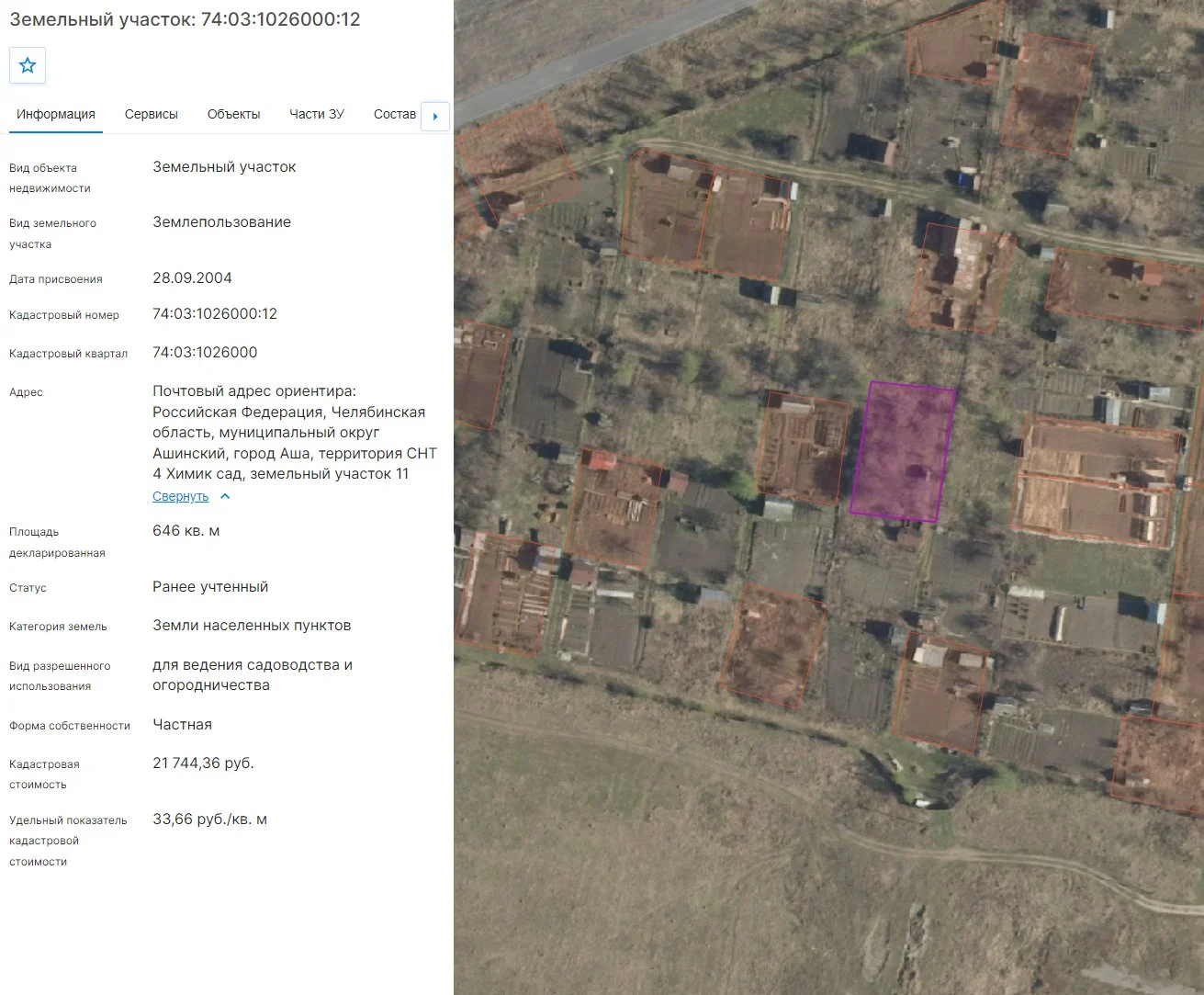The image size is (1204, 995).
Task: Switch to the Сервисы tab
Action: coord(152,114)
